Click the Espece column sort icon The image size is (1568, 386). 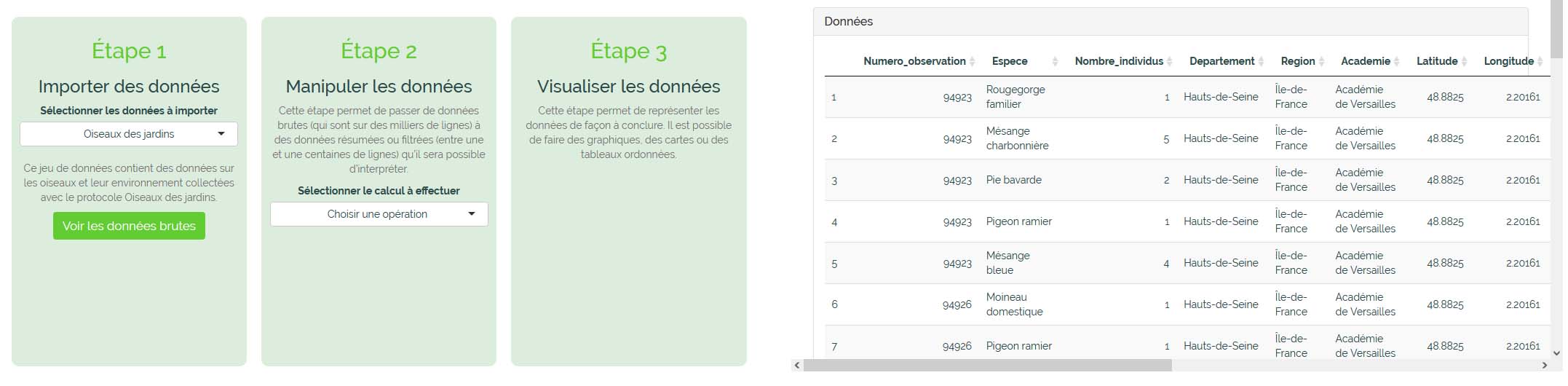(x=1055, y=62)
